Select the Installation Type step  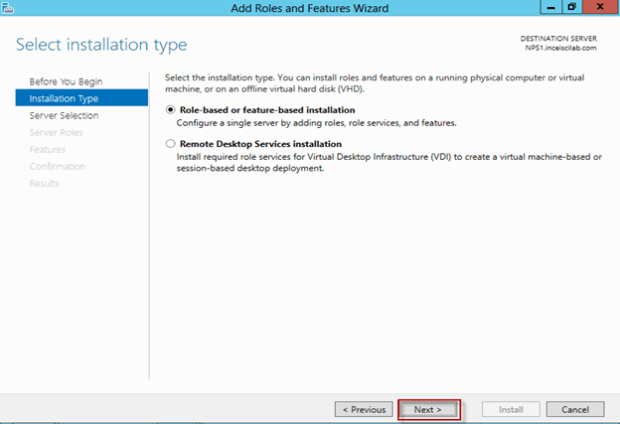tap(64, 98)
